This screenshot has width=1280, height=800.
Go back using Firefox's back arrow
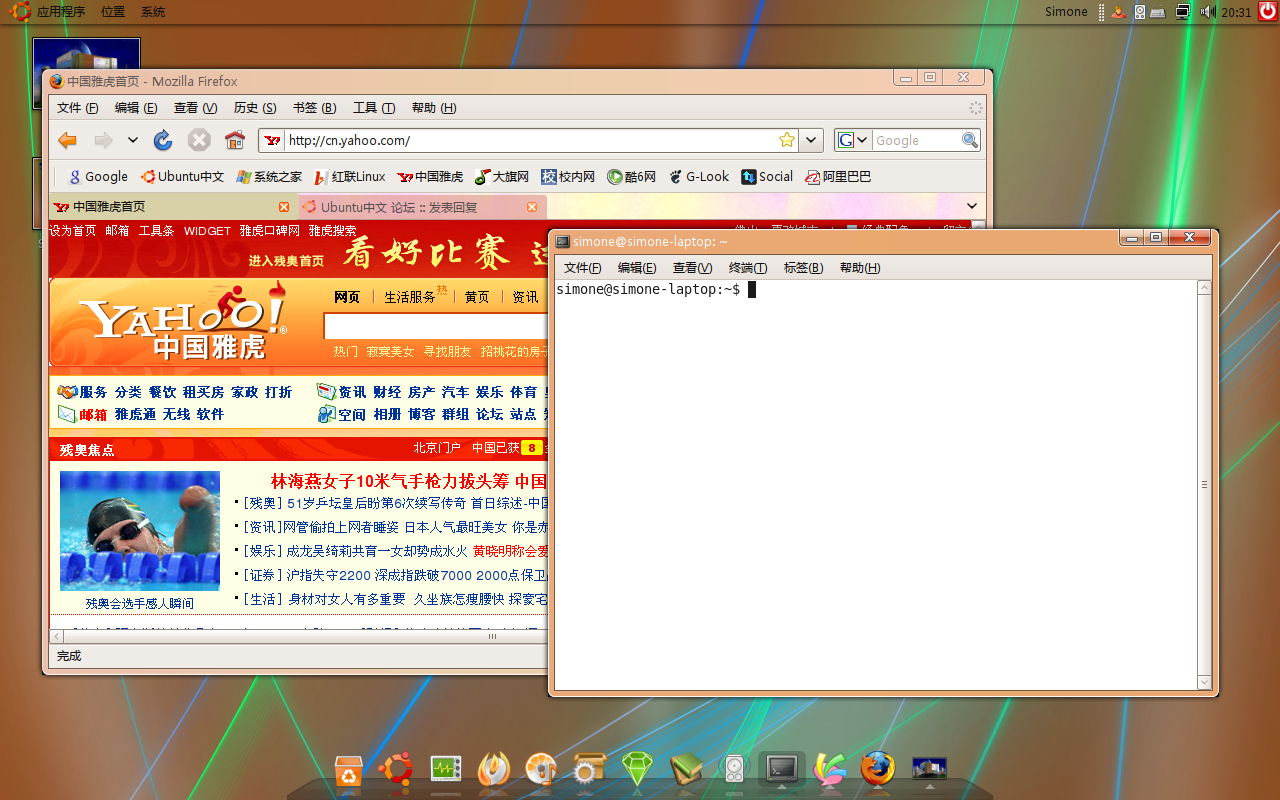[68, 140]
